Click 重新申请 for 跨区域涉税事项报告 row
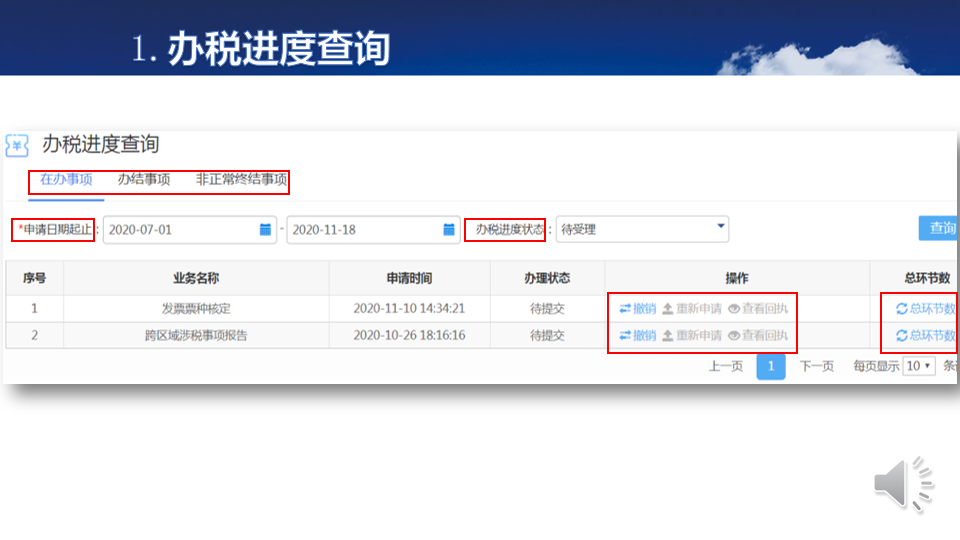This screenshot has width=960, height=540. pos(692,336)
